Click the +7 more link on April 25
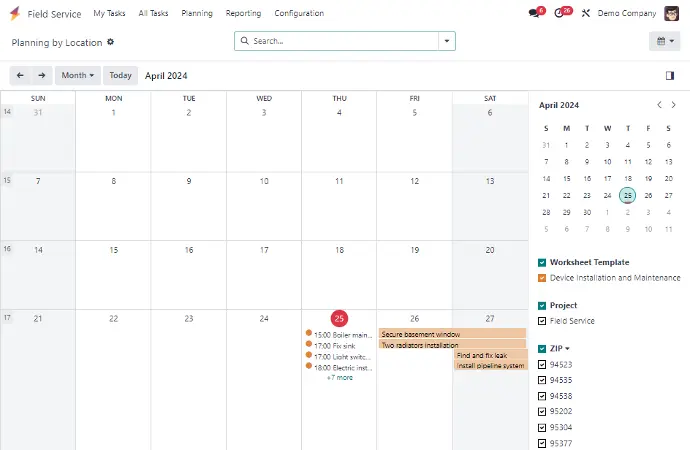This screenshot has height=450, width=690. [339, 378]
